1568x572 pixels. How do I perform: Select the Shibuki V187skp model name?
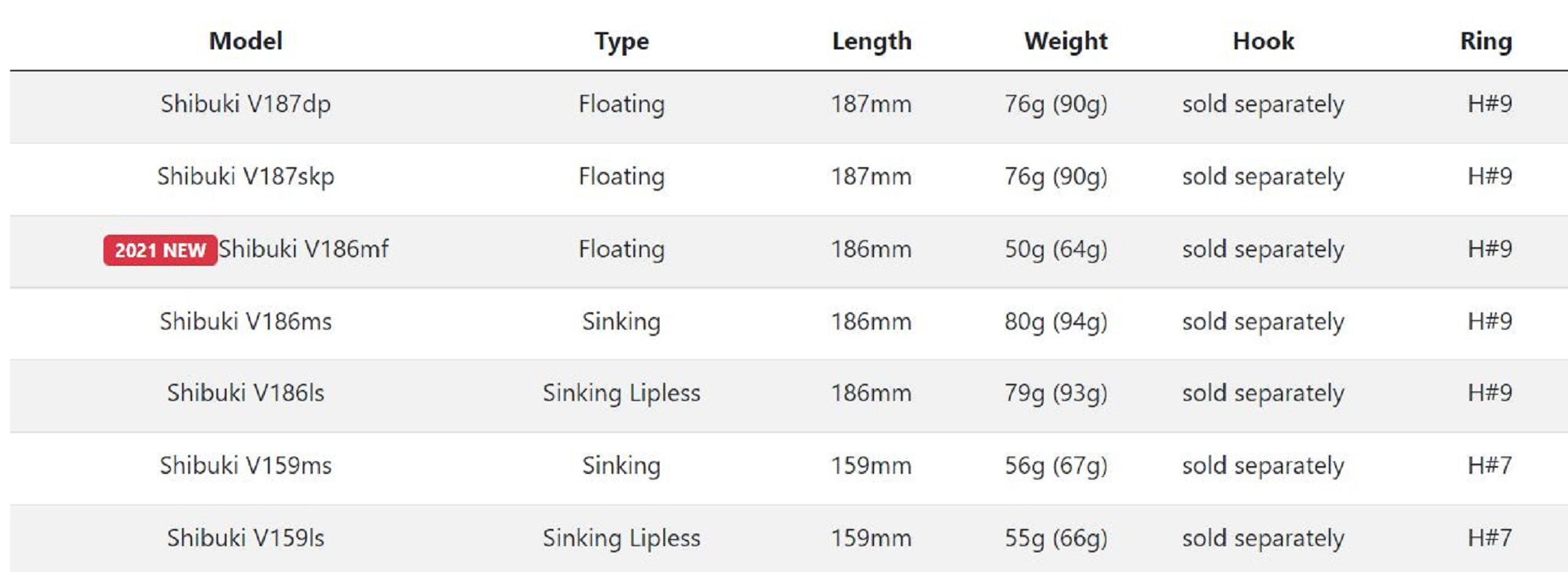pos(245,176)
